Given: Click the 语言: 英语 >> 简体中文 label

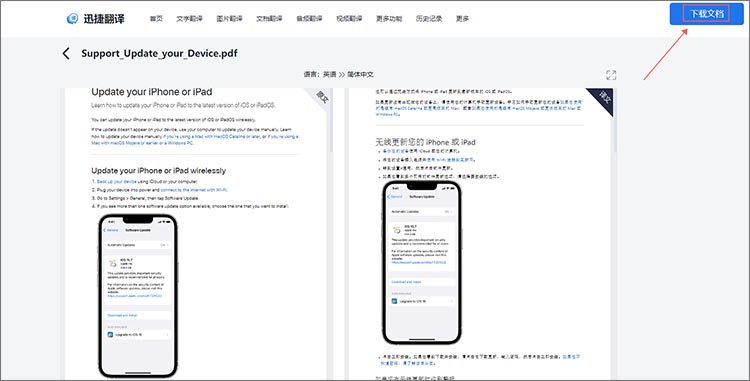Looking at the screenshot, I should [339, 75].
